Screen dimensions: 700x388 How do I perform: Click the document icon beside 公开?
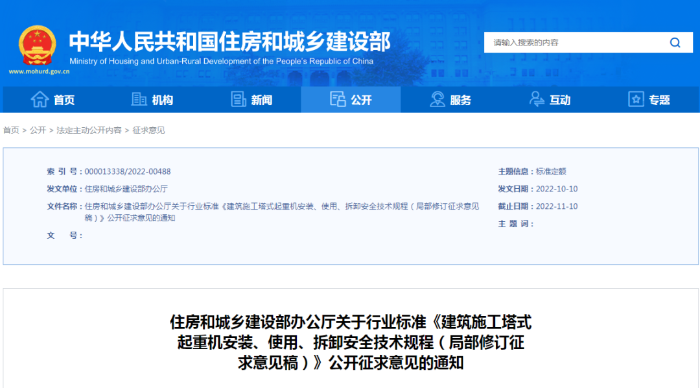pyautogui.click(x=338, y=99)
